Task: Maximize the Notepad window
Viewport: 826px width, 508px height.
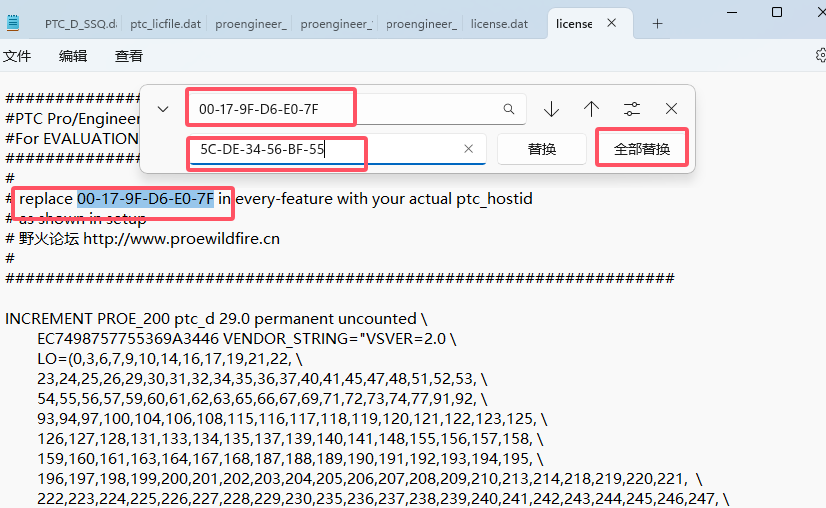Action: 777,12
